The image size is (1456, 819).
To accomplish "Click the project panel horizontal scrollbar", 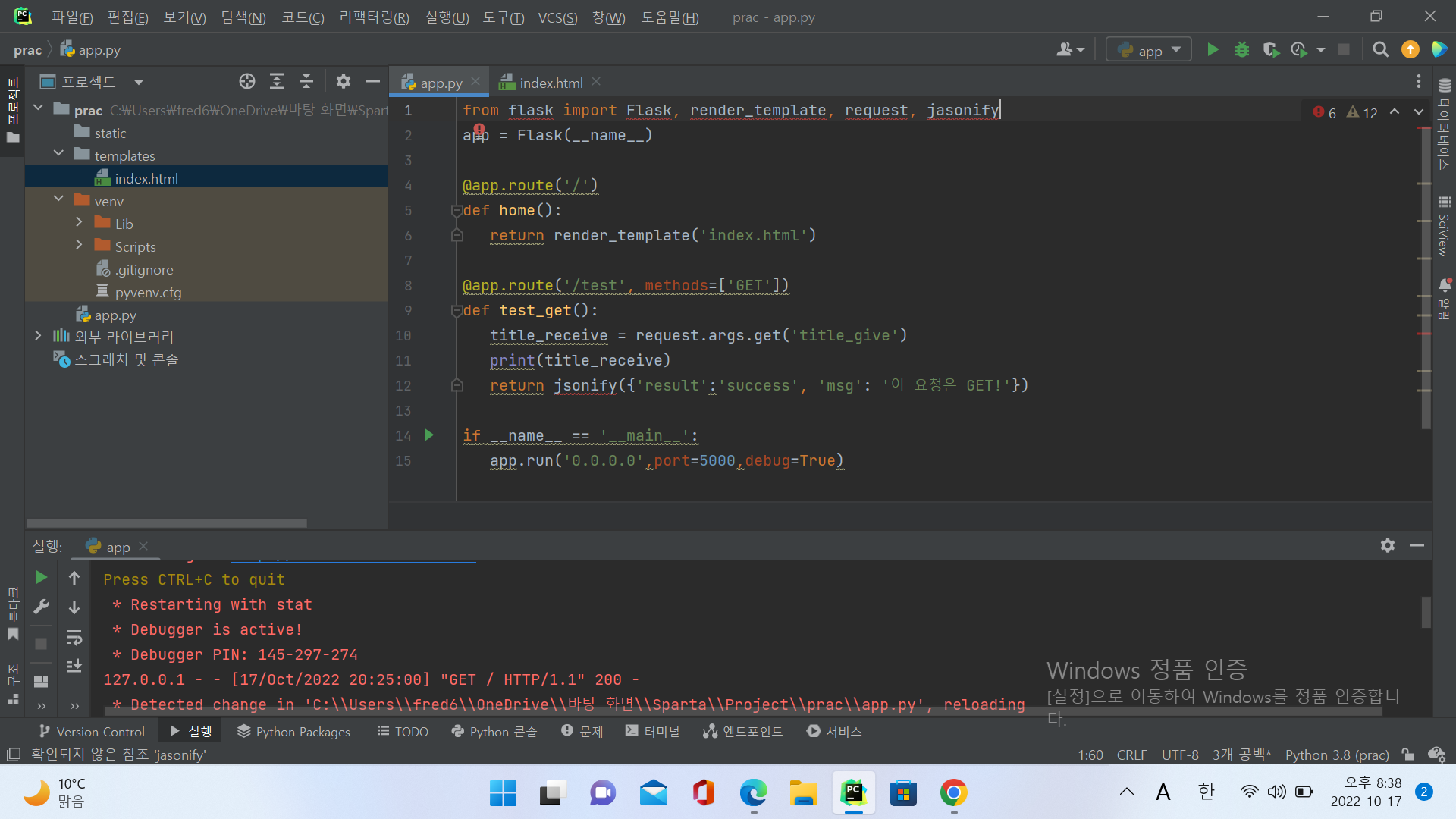I will pos(167,523).
